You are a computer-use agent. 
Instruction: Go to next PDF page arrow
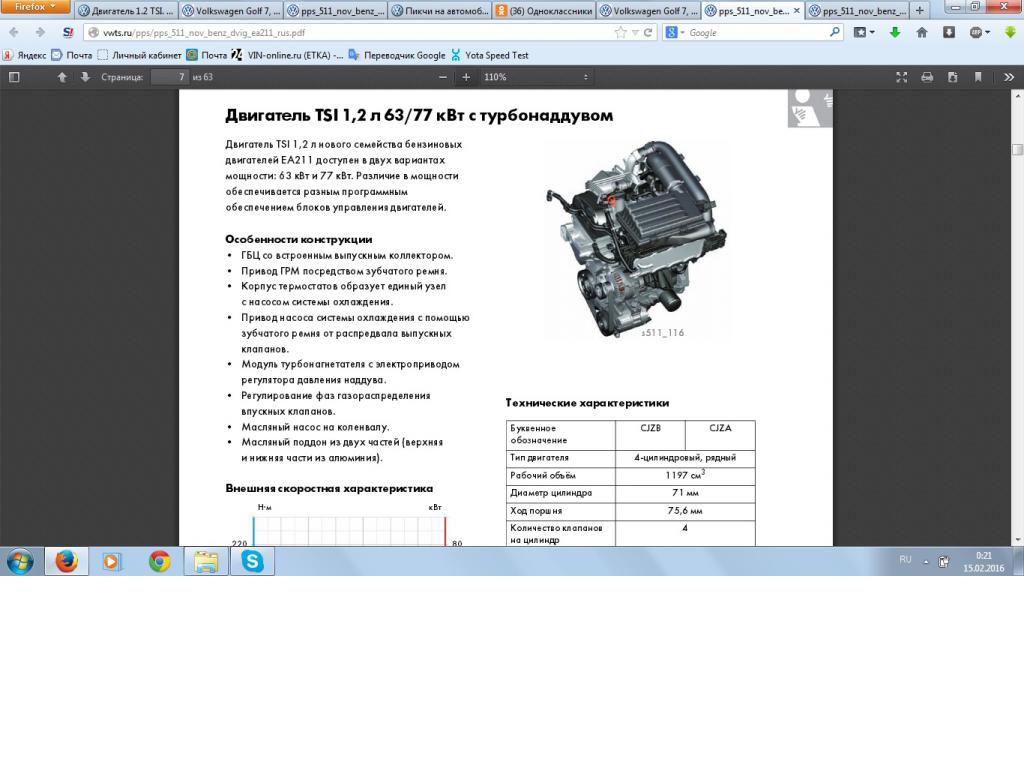click(x=85, y=77)
